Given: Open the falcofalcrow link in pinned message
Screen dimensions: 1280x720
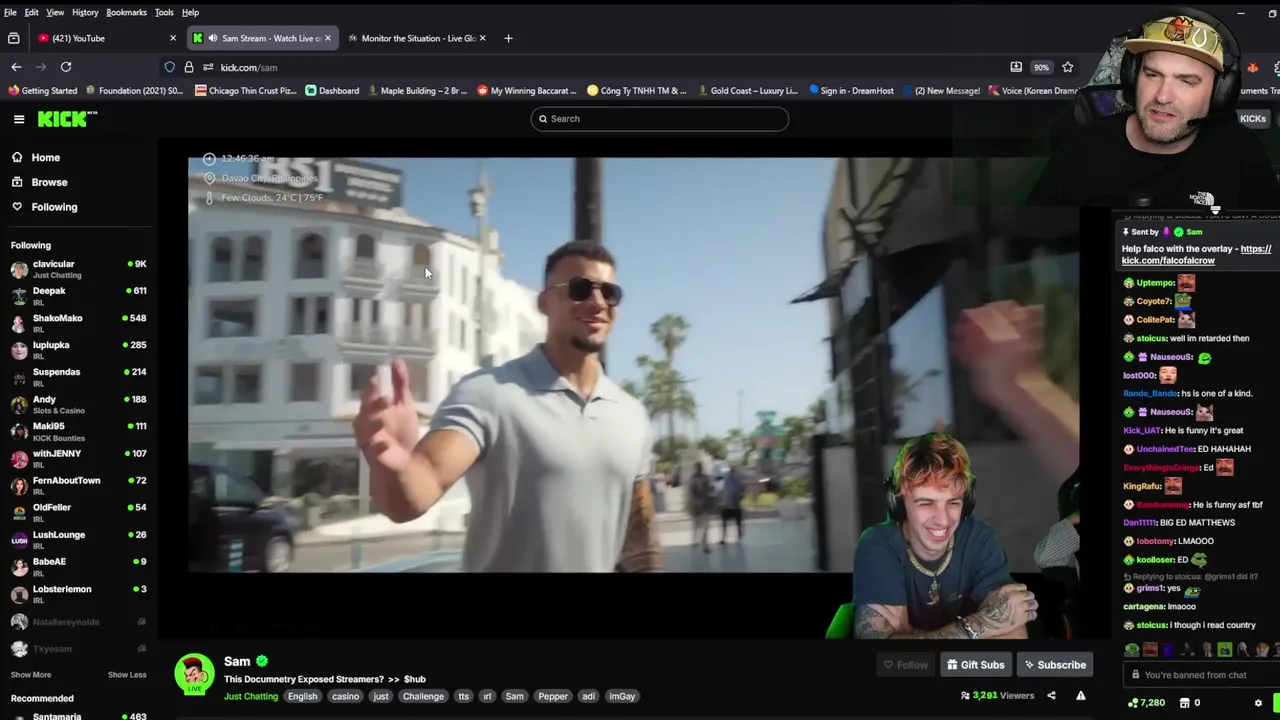Looking at the screenshot, I should (x=1196, y=255).
